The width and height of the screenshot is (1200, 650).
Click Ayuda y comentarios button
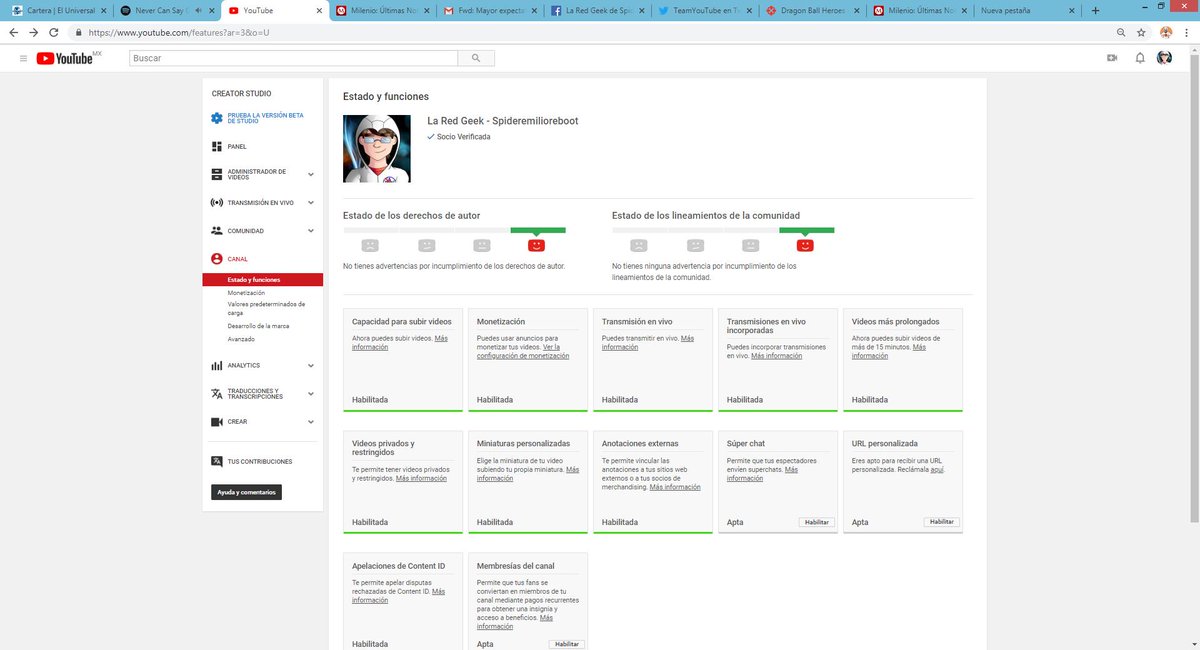pyautogui.click(x=247, y=492)
